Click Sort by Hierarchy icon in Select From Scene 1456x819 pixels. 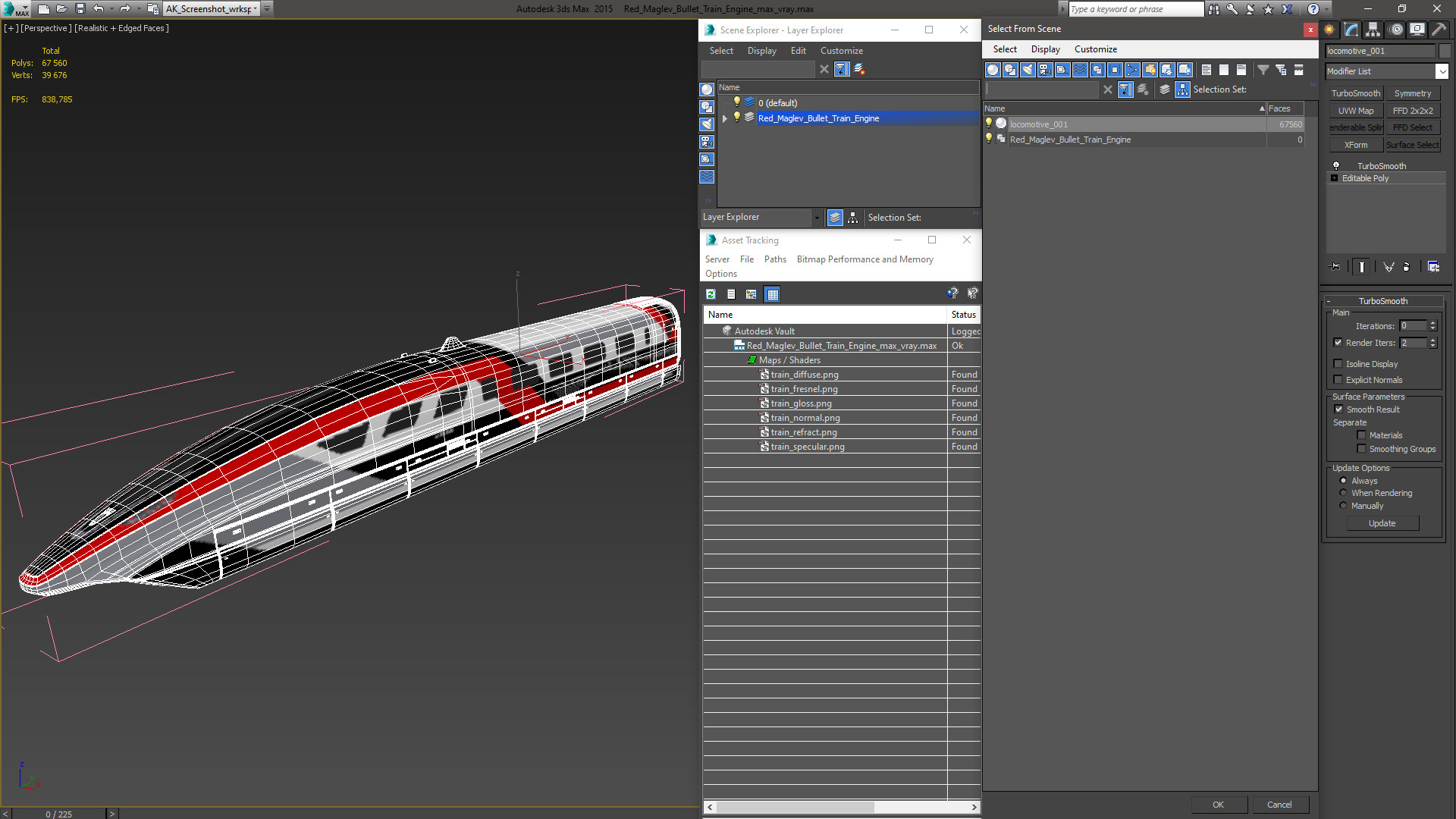tap(1183, 89)
